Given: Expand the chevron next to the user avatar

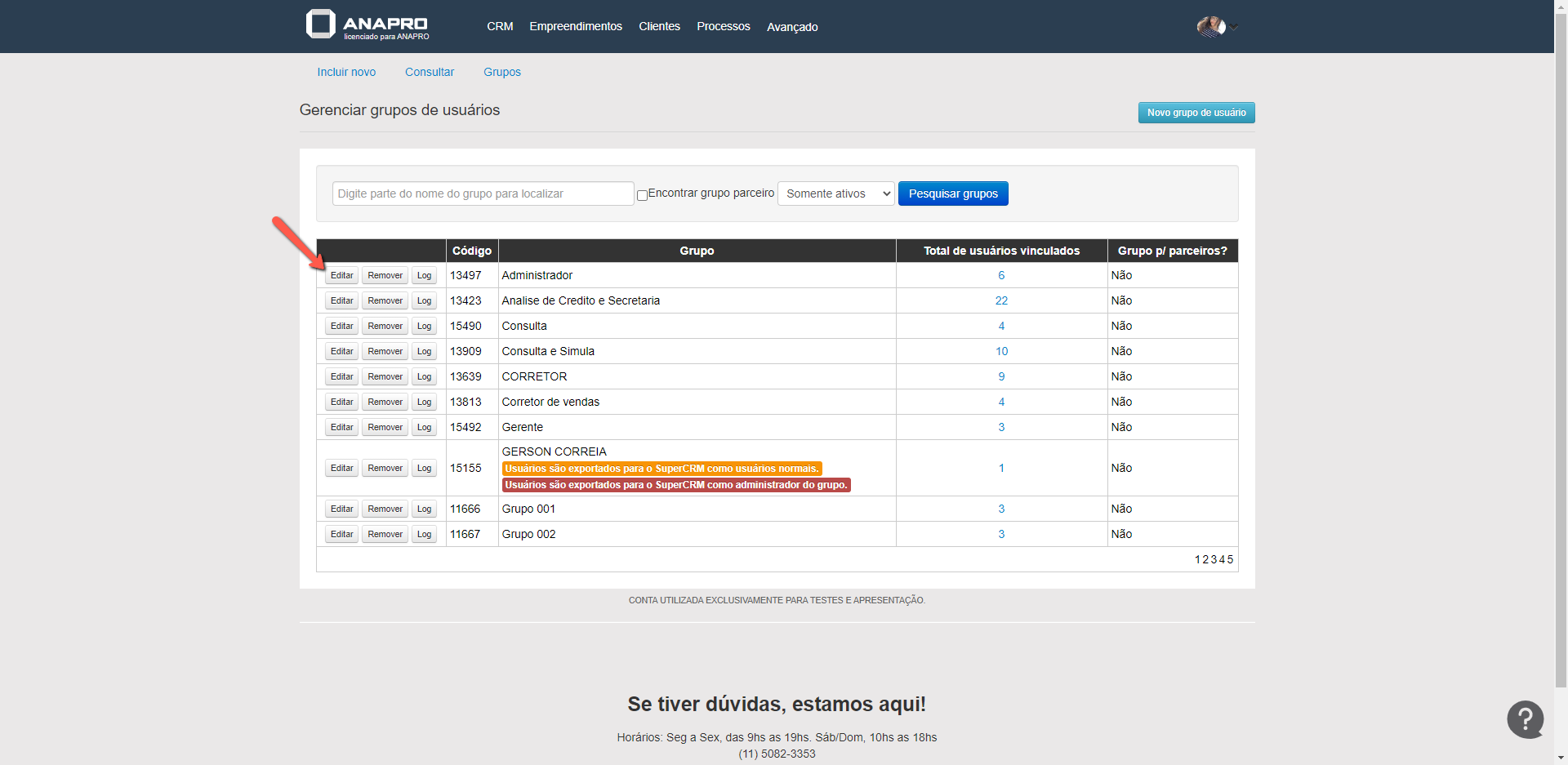Looking at the screenshot, I should (1235, 28).
